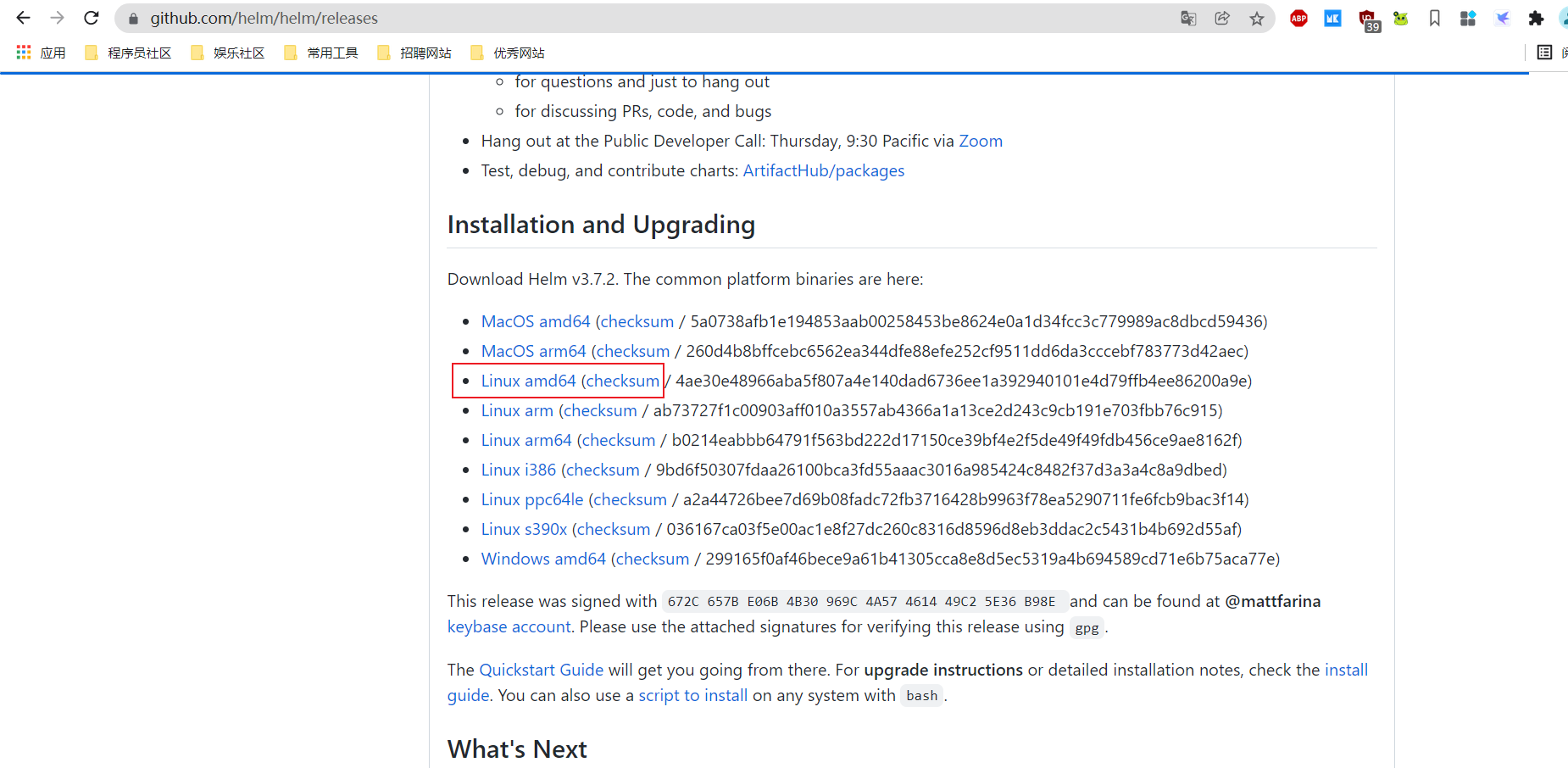The height and width of the screenshot is (768, 1568).
Task: Click the Linux amd64 checksum hash 4ae30e48...
Action: tap(960, 381)
